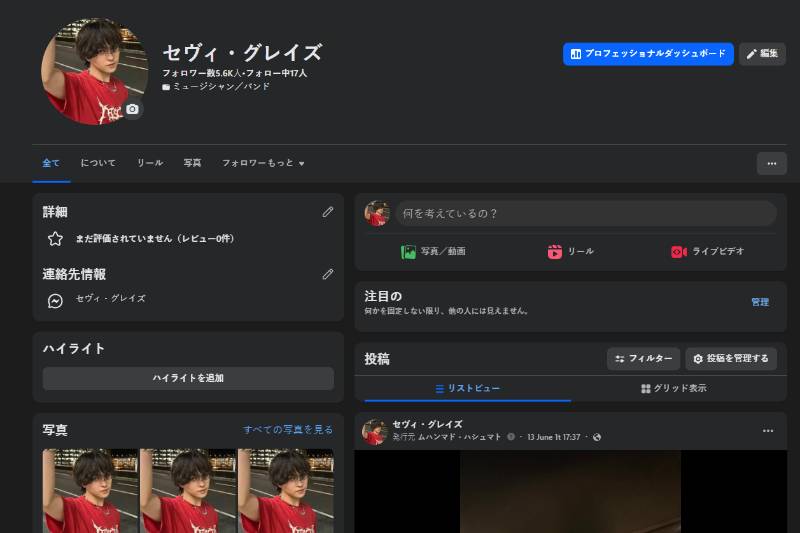Viewport: 800px width, 533px height.
Task: Create a リール from composer
Action: [x=570, y=251]
